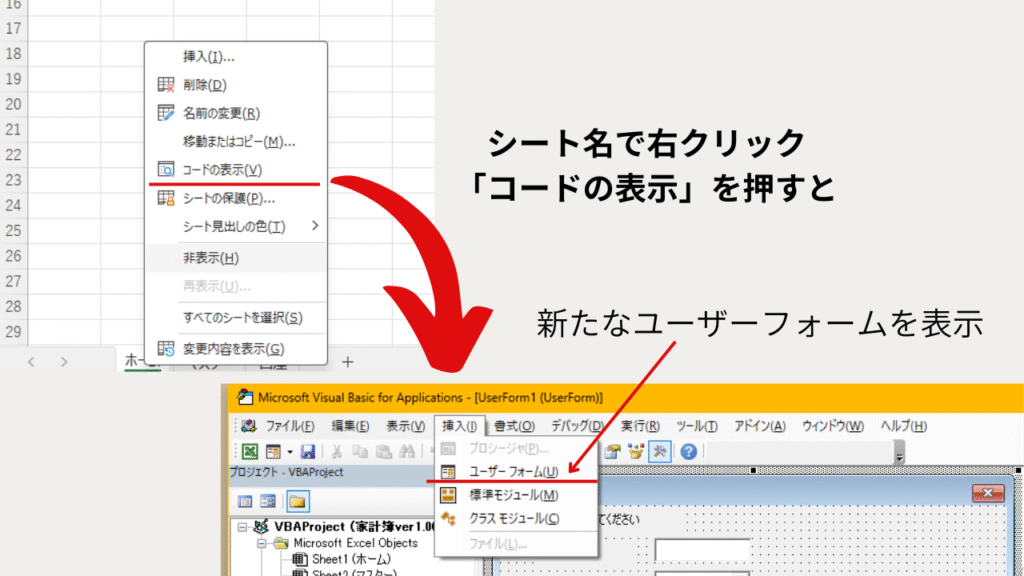Open the Insert object dropdown arrow in the toolbar
Screen dimensions: 1024x576
pyautogui.click(x=290, y=451)
